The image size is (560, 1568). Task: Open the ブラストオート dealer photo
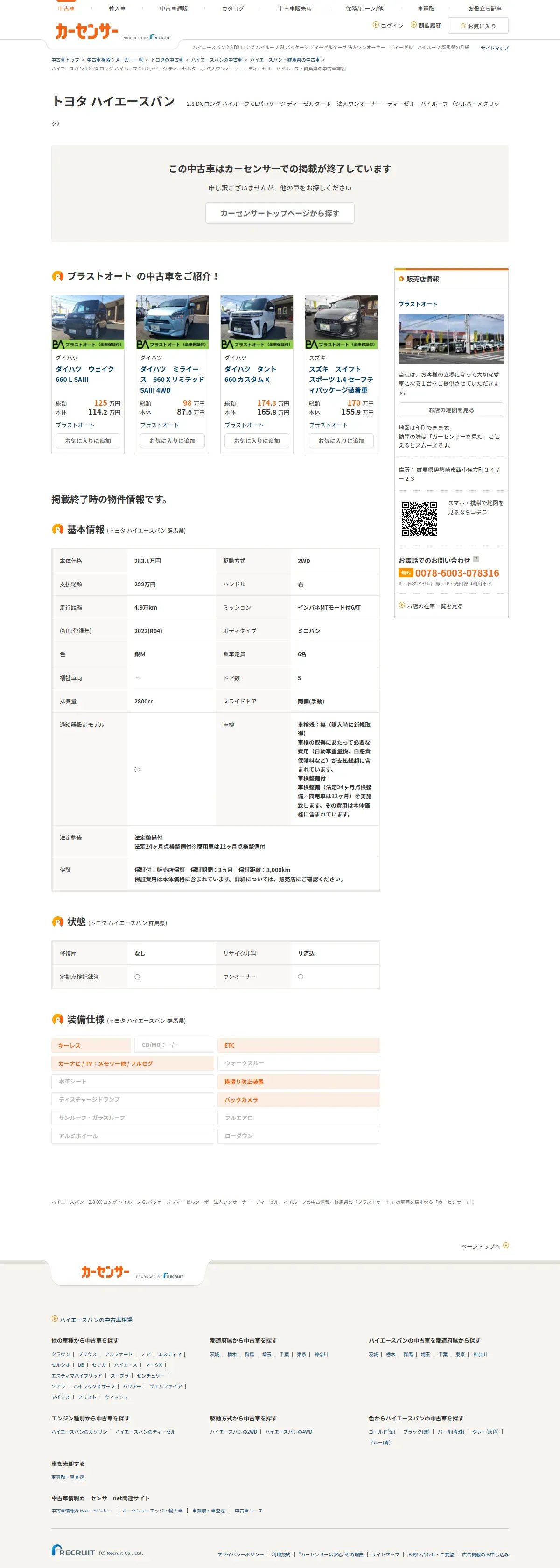[x=452, y=338]
